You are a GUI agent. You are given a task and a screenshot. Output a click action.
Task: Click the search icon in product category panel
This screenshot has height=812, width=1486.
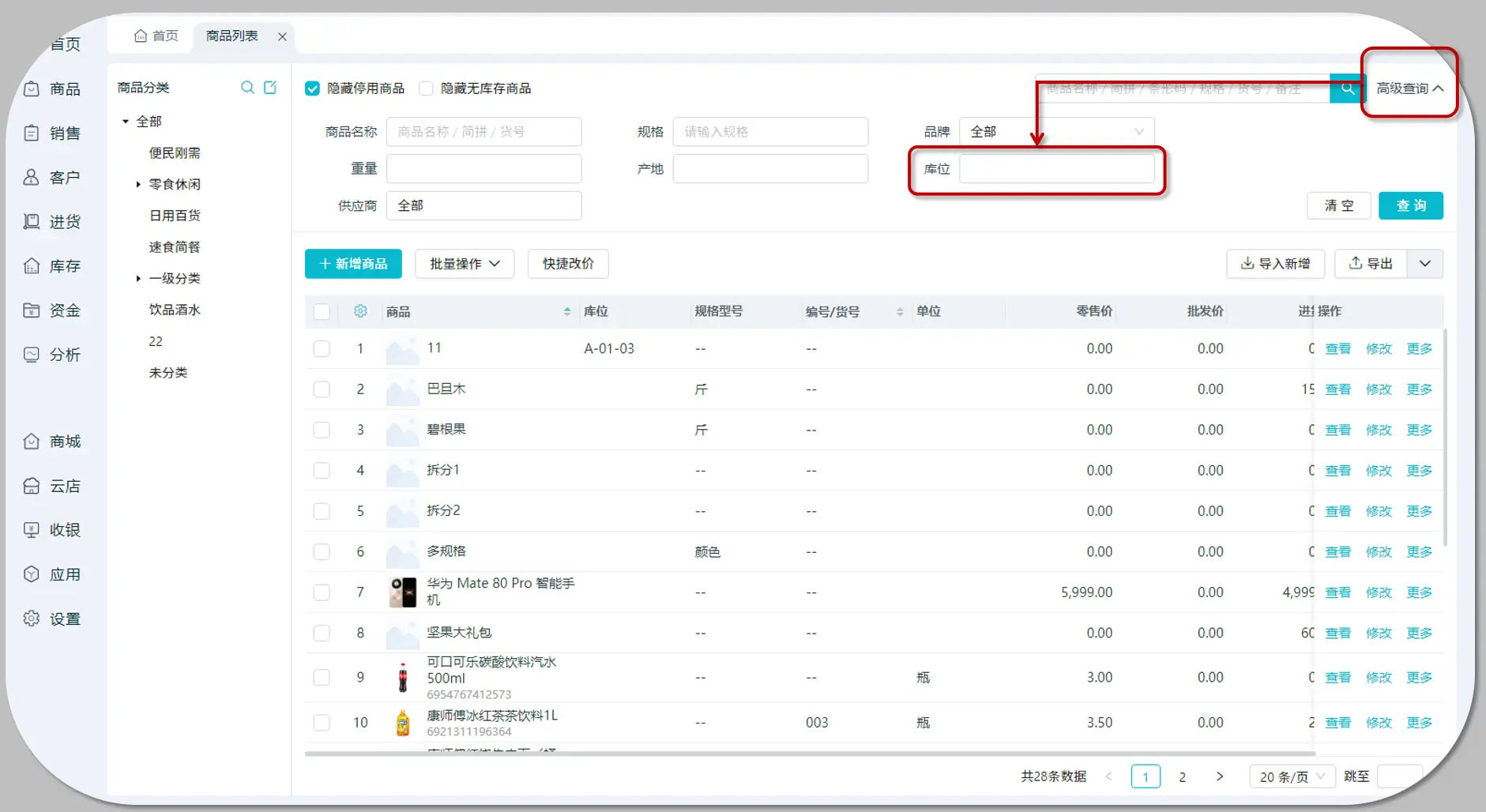(247, 88)
